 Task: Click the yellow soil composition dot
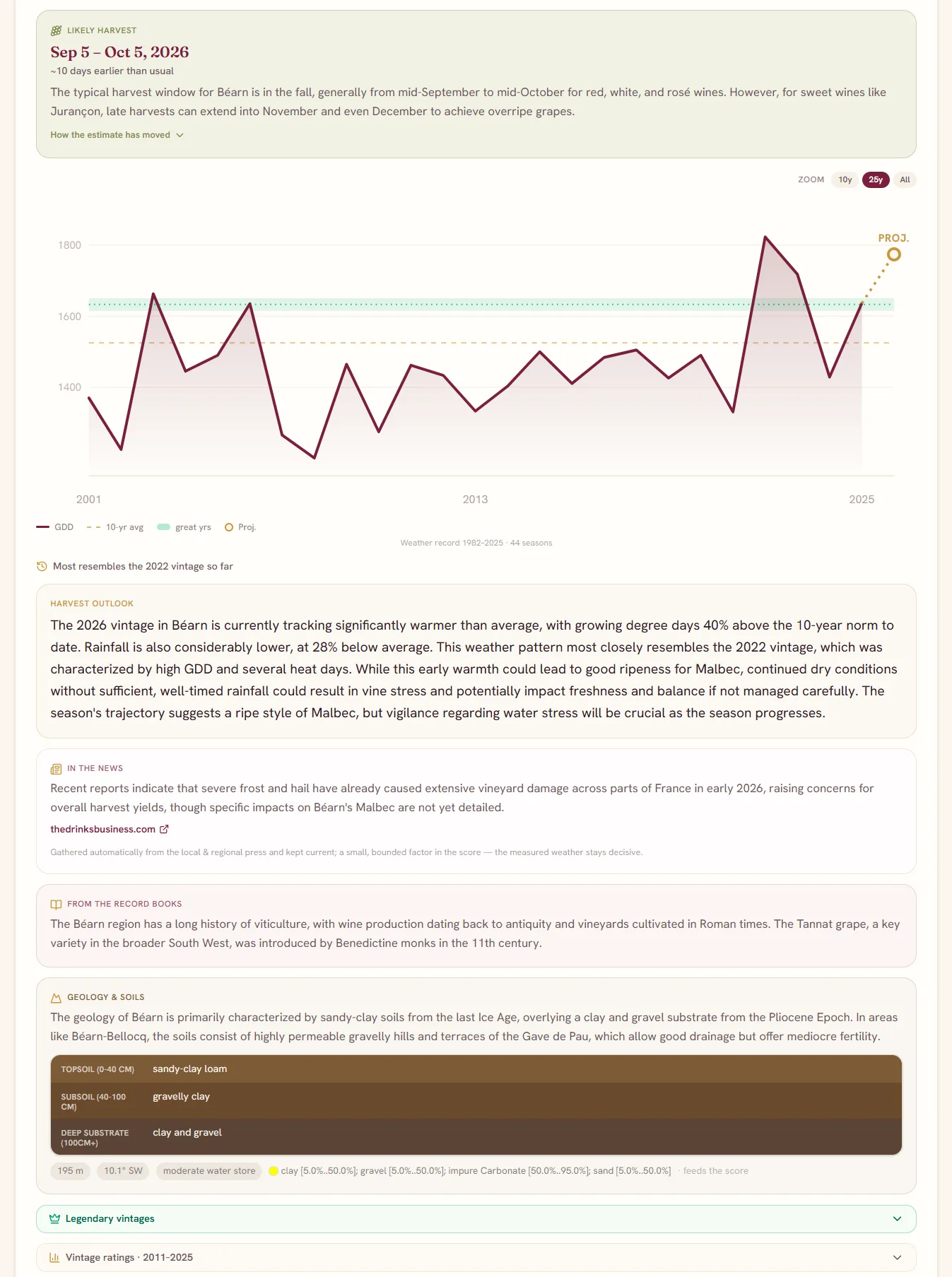pos(274,1171)
